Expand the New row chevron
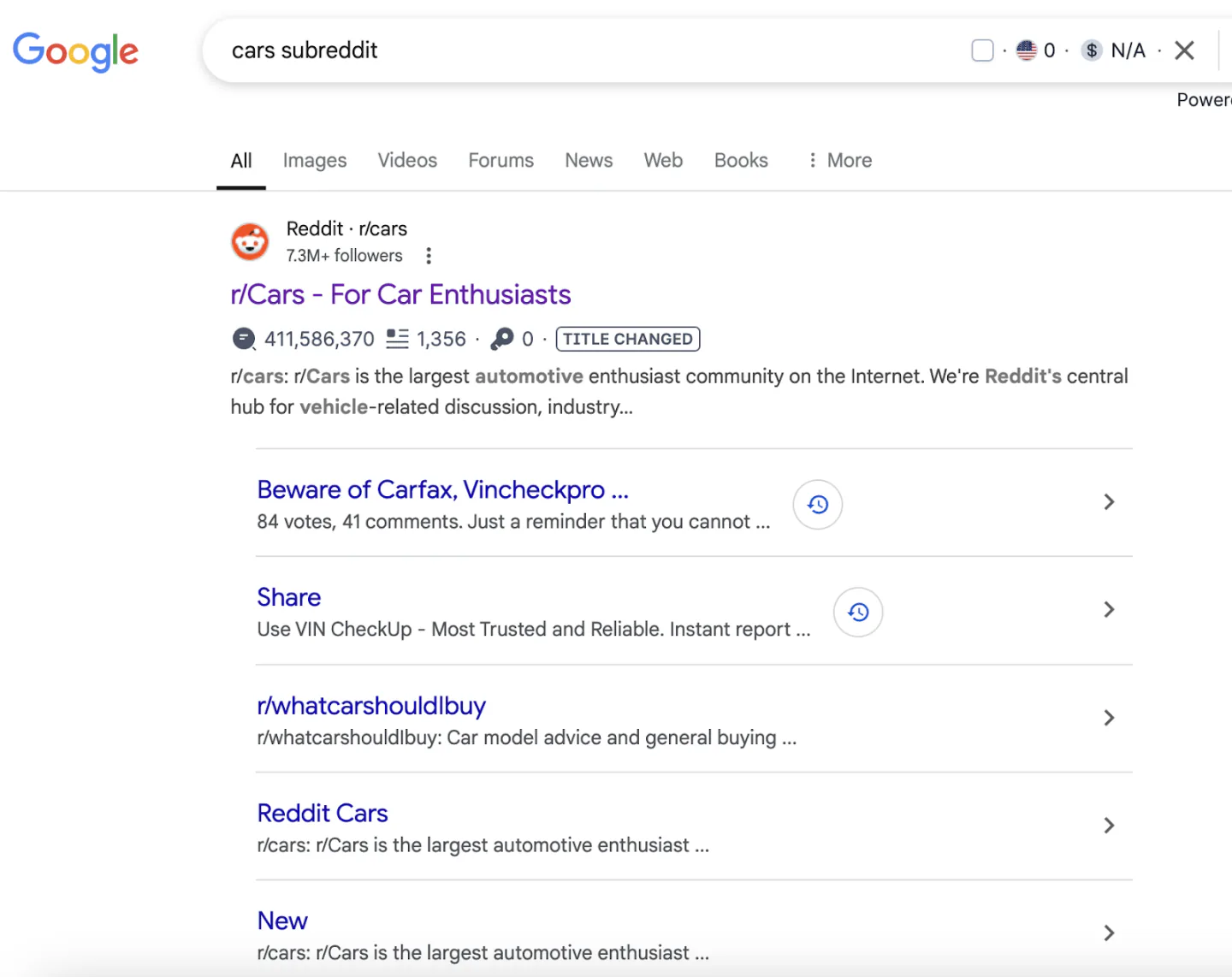 (x=1109, y=933)
